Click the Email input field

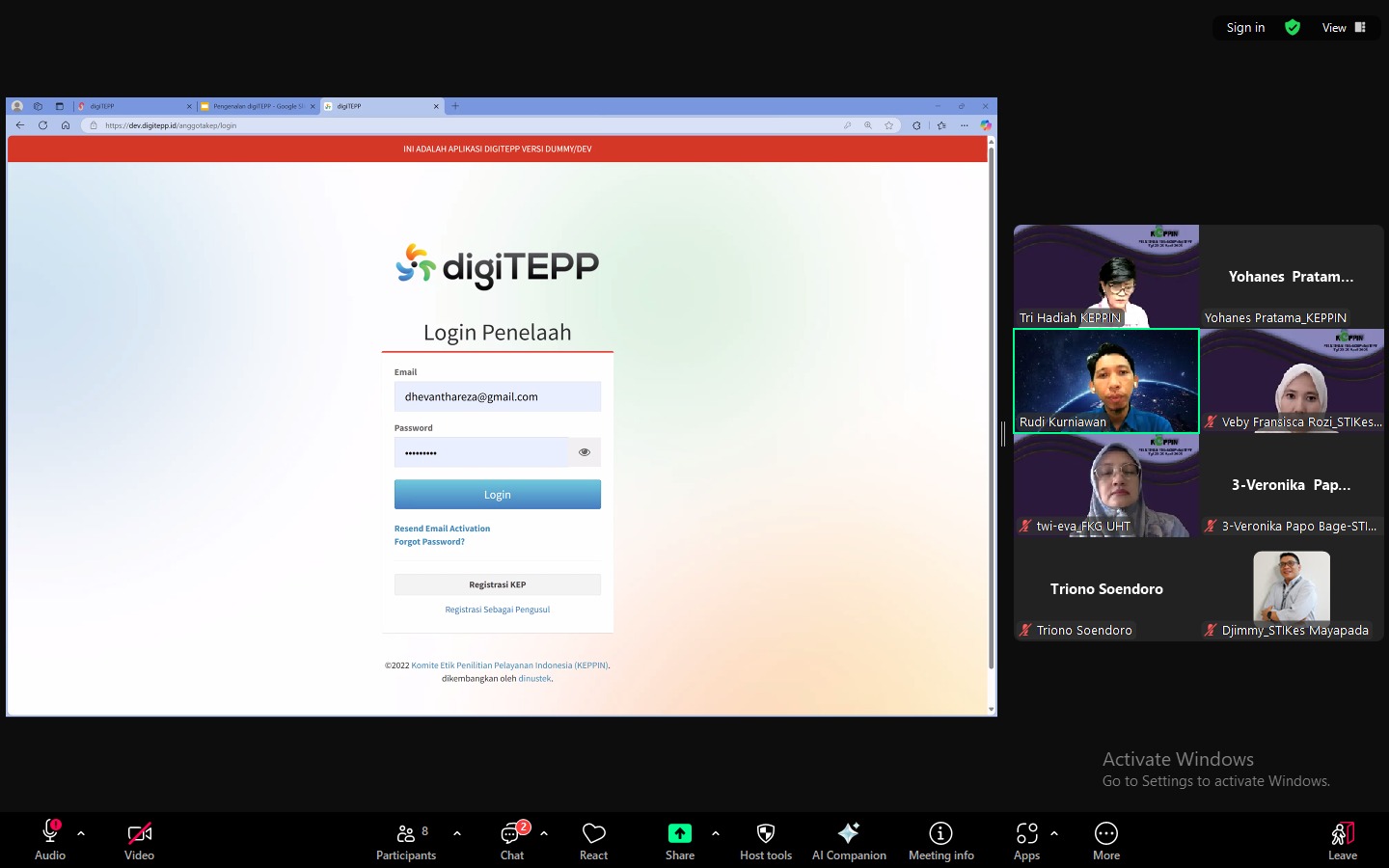click(498, 396)
